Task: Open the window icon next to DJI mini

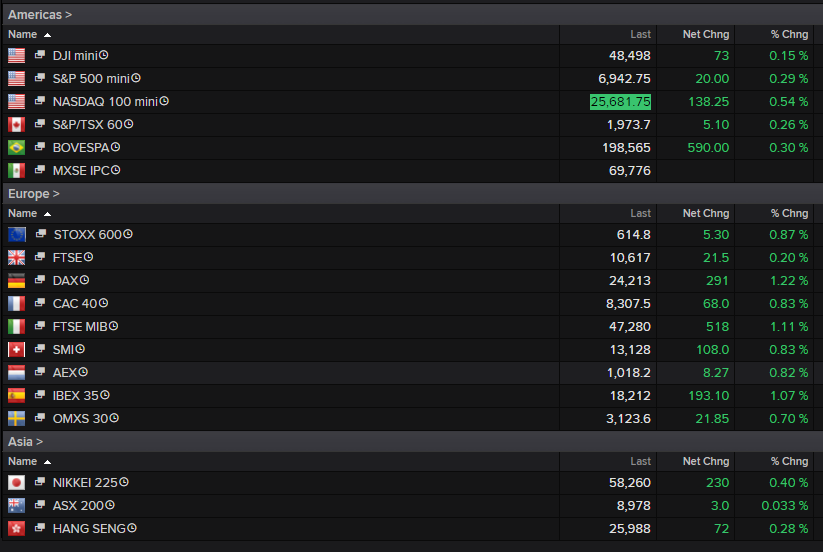Action: [x=40, y=55]
